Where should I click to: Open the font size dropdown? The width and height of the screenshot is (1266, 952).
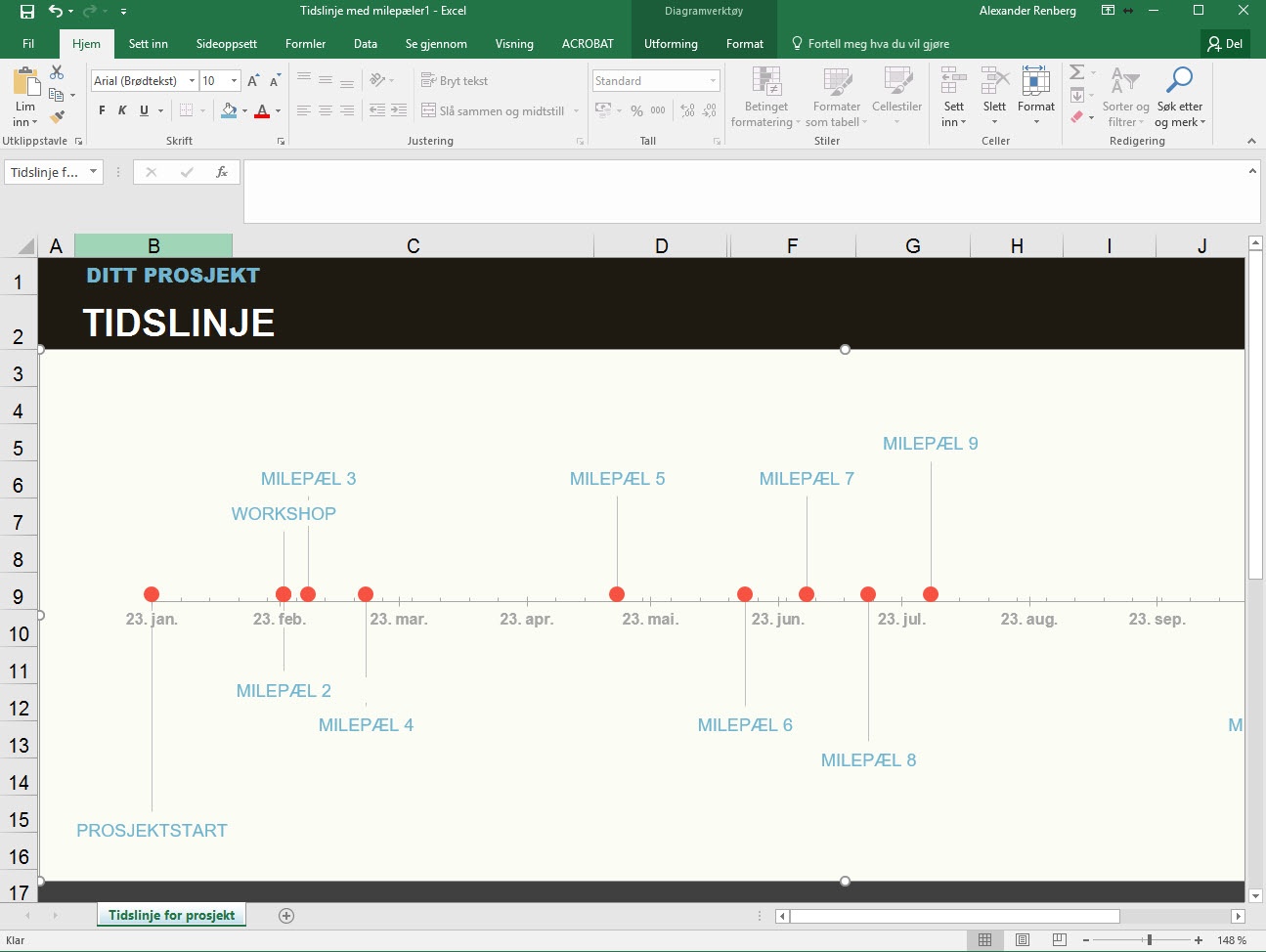tap(234, 81)
